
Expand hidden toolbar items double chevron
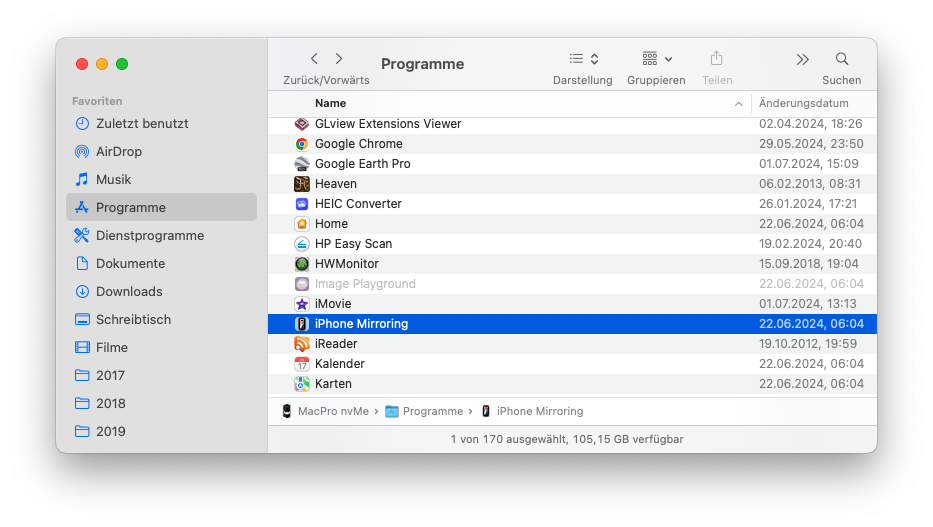803,59
